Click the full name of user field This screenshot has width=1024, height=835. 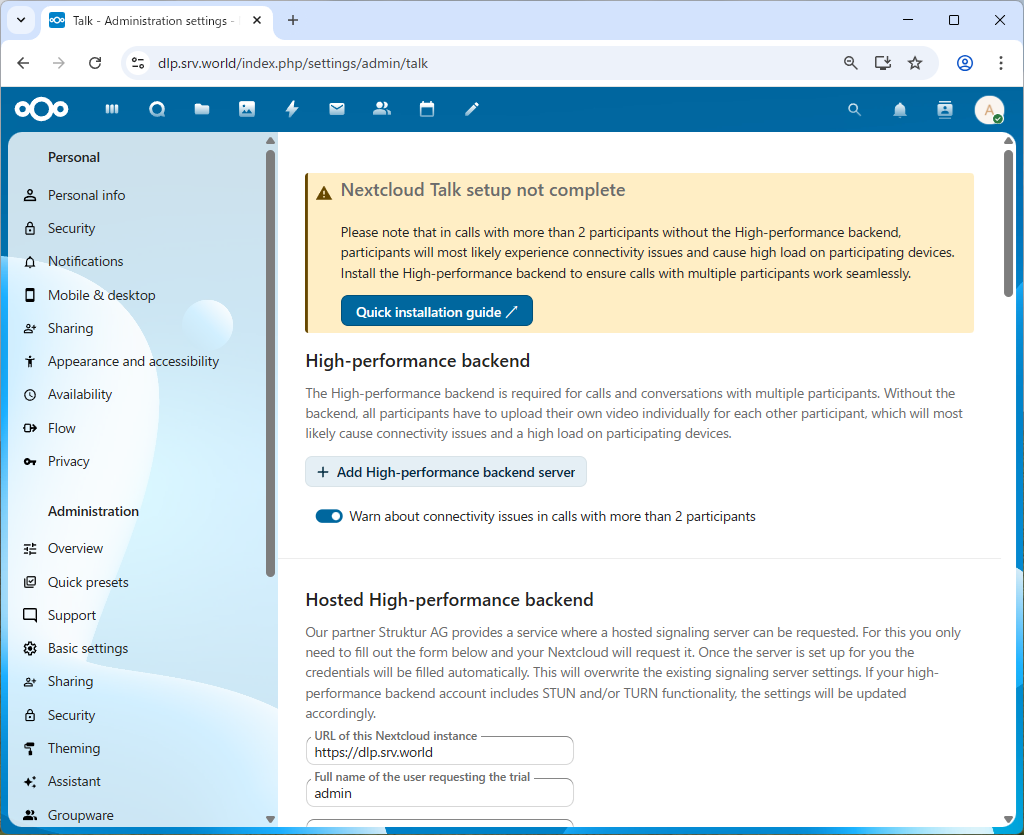pyautogui.click(x=440, y=793)
